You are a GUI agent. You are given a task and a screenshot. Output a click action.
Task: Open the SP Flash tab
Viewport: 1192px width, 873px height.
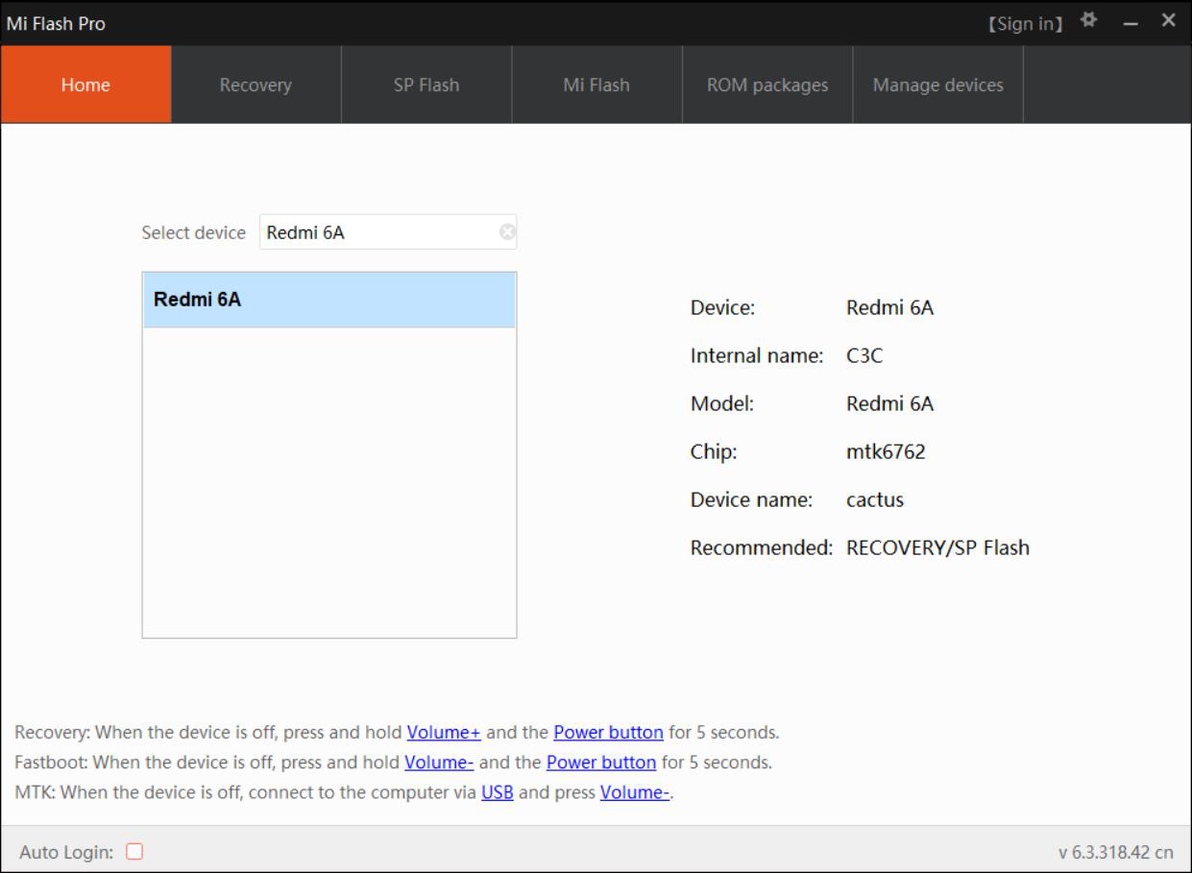click(426, 84)
